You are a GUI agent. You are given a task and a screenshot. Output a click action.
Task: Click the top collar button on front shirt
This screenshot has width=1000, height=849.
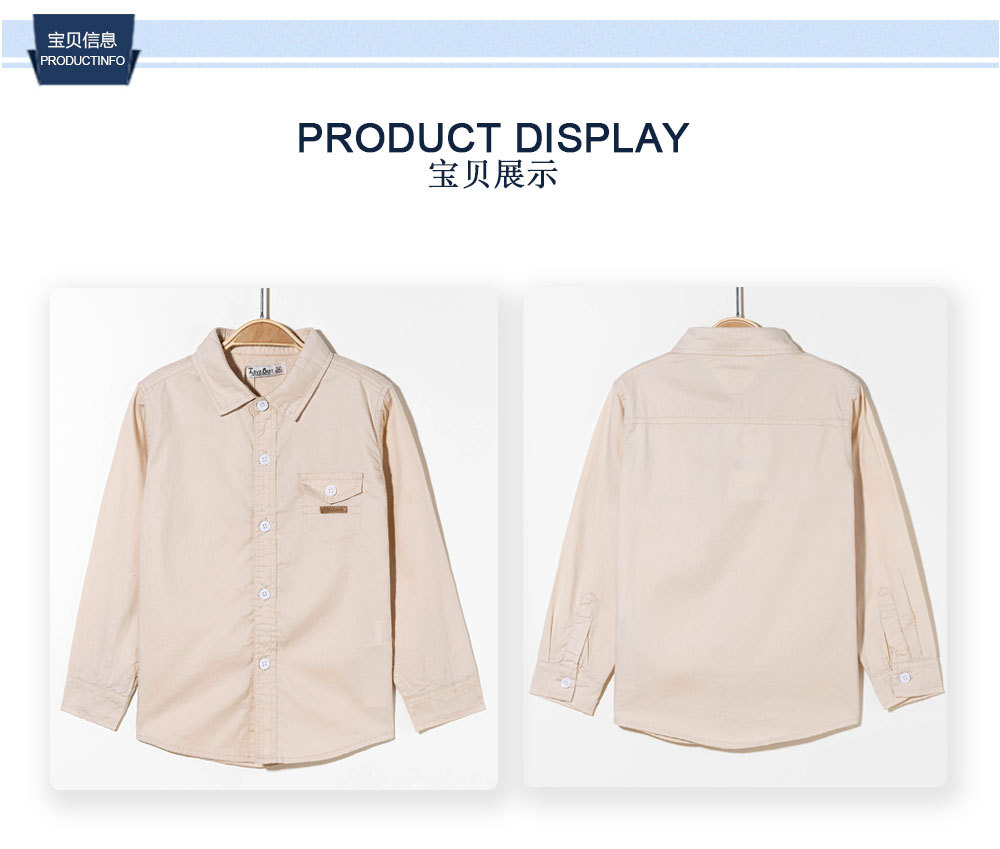[260, 406]
